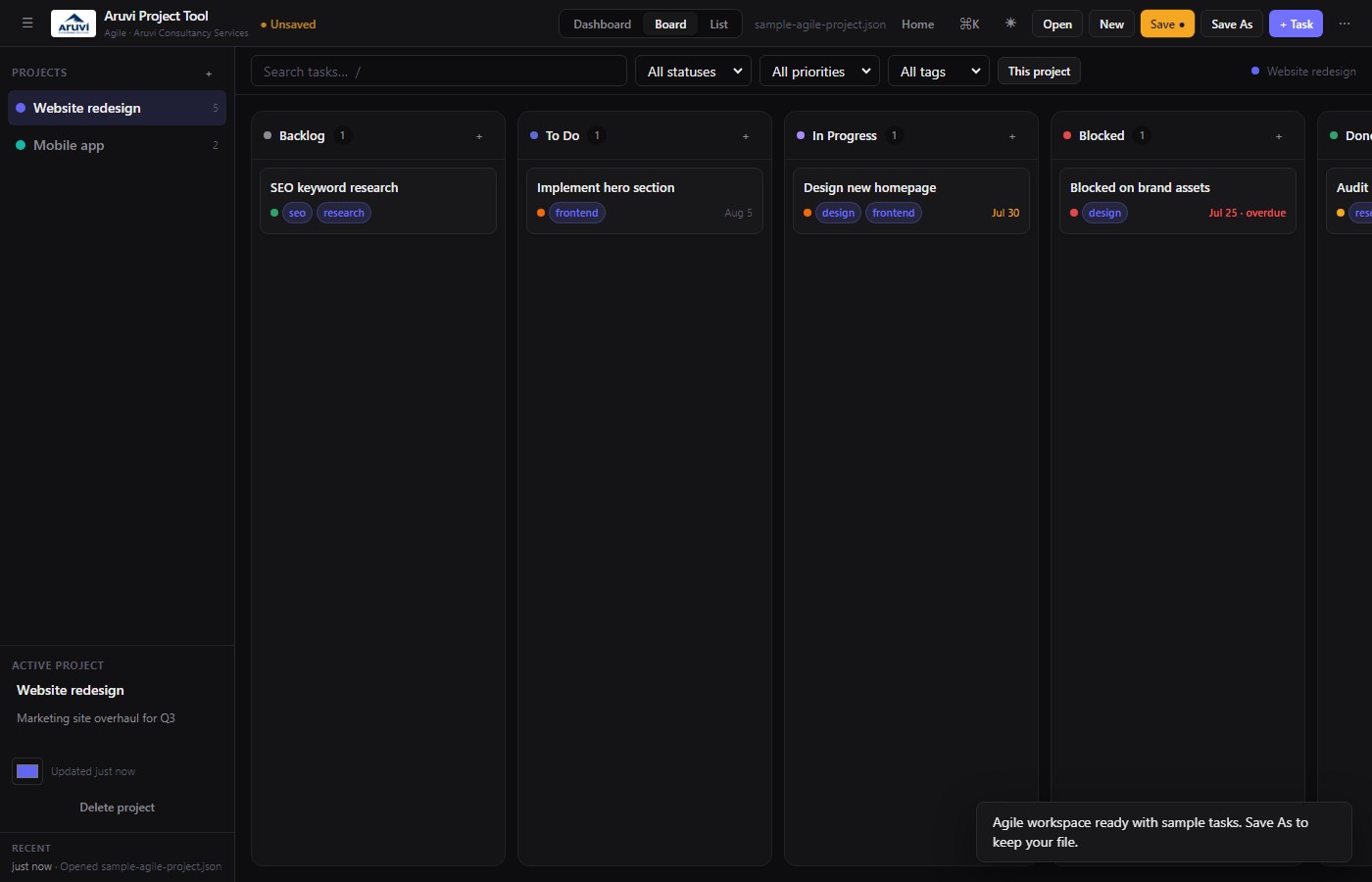Open the All tags dropdown
This screenshot has height=882, width=1372.
[x=938, y=72]
